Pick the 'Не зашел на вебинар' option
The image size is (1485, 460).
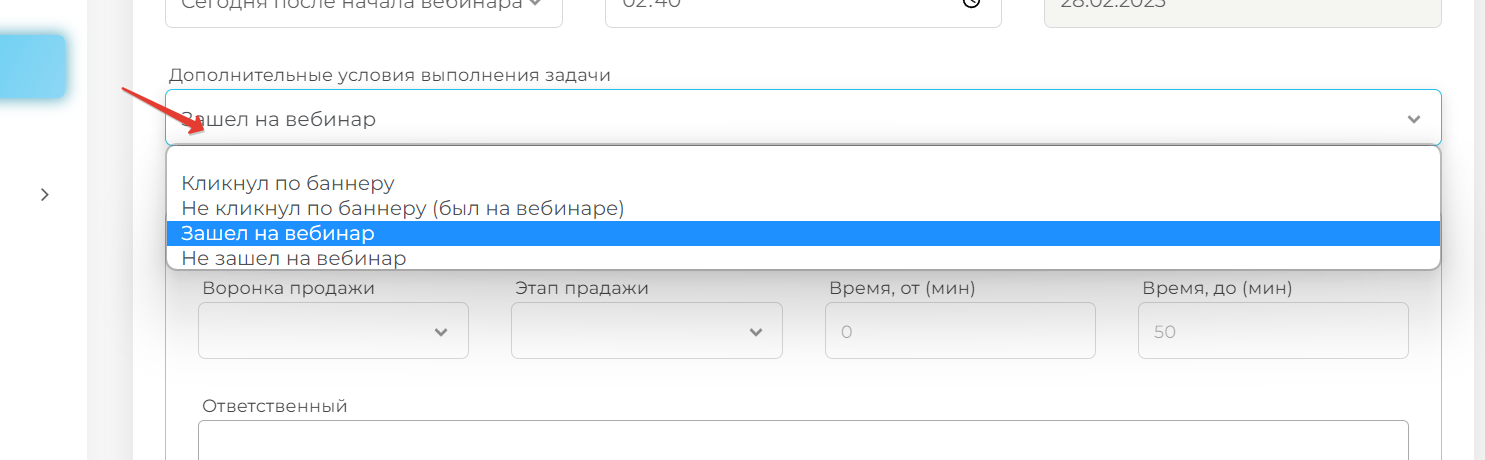click(x=294, y=258)
